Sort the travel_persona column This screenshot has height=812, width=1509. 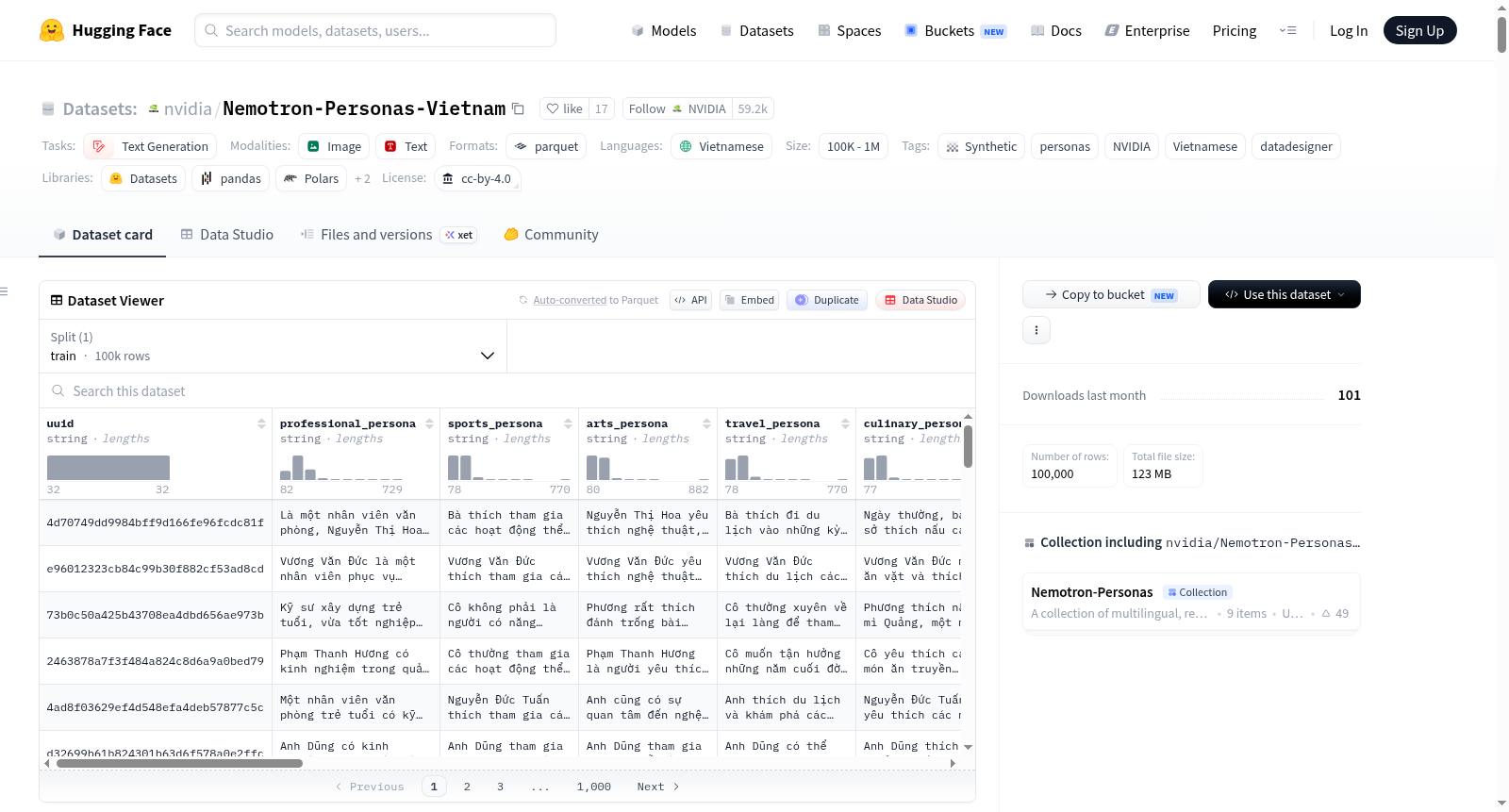tap(845, 424)
